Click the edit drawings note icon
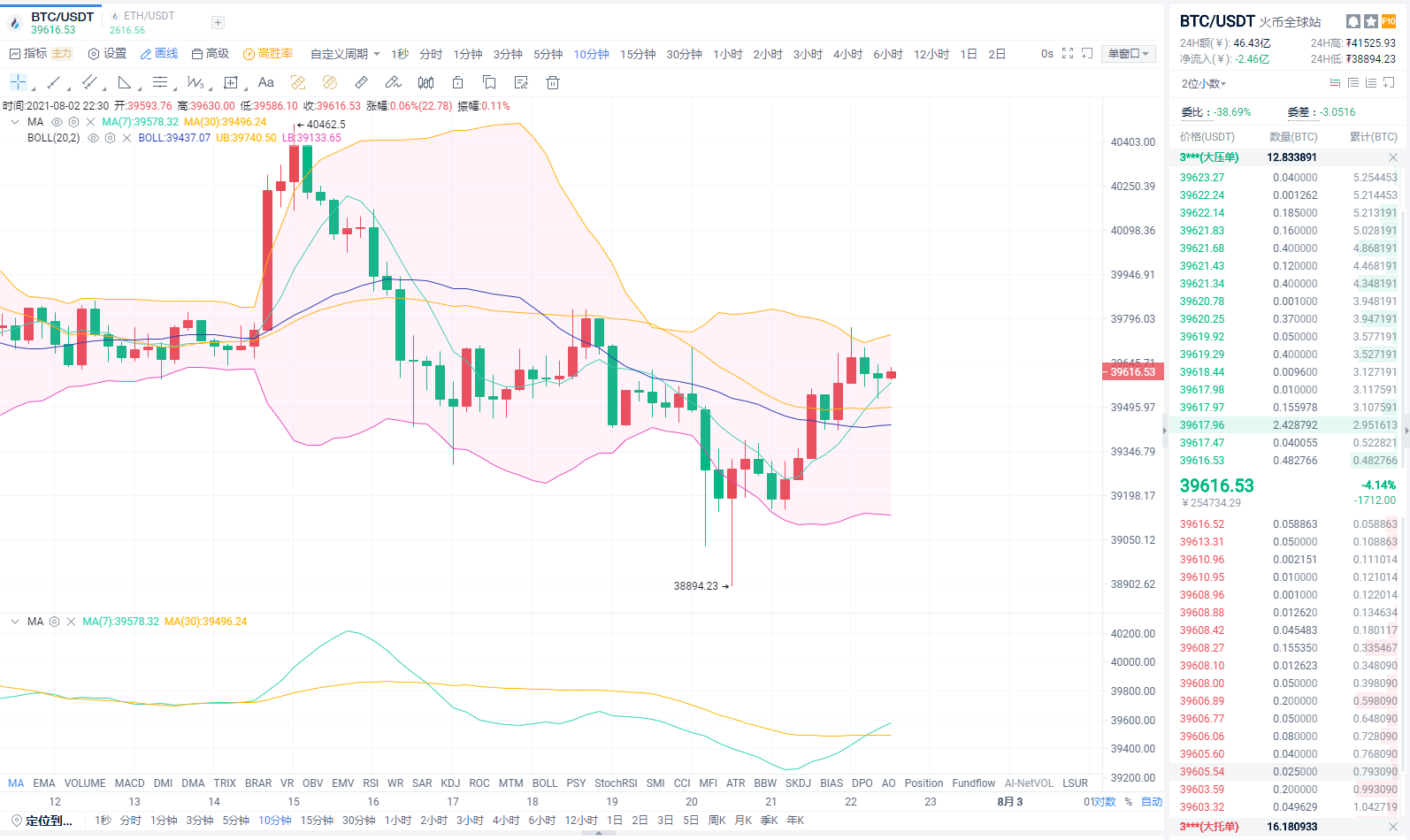1410x840 pixels. [x=521, y=82]
